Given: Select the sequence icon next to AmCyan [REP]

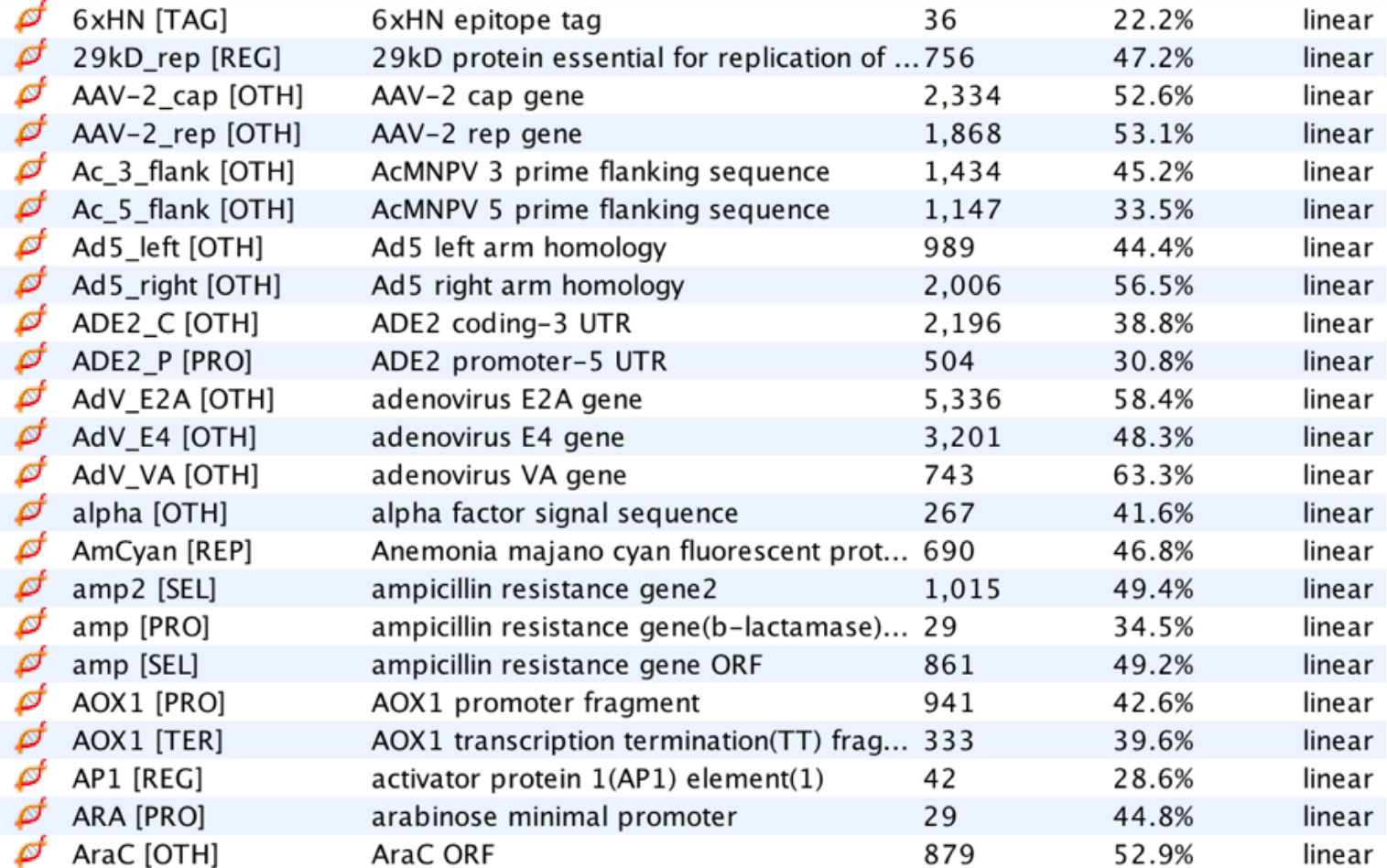Looking at the screenshot, I should coord(29,549).
